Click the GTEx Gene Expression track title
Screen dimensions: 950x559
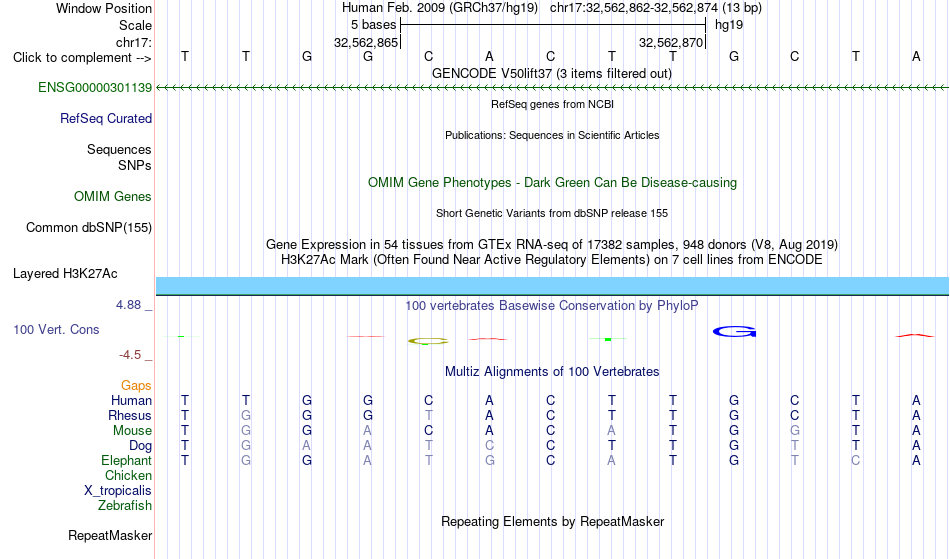[x=552, y=245]
